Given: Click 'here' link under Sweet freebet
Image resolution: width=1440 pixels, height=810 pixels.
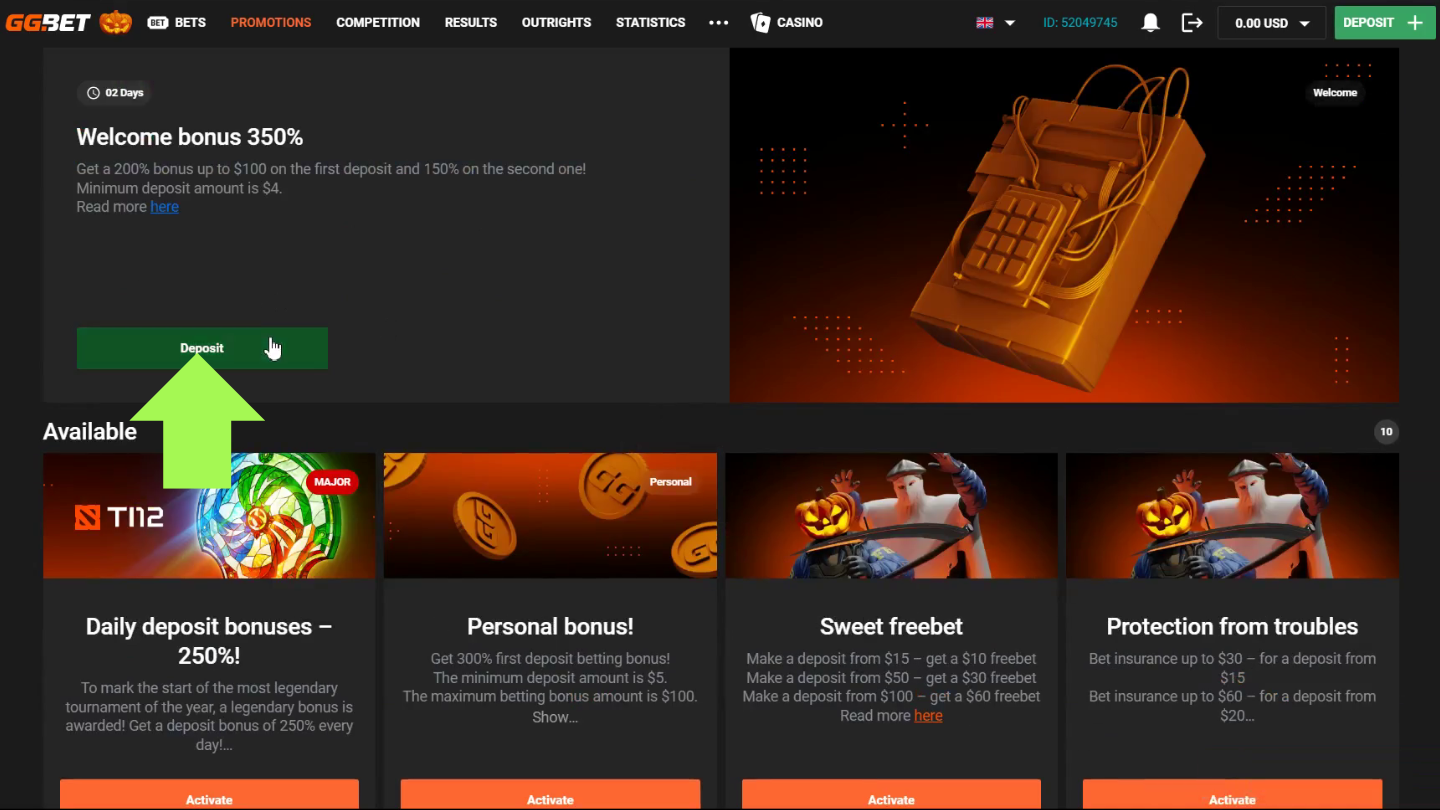Looking at the screenshot, I should coord(928,716).
